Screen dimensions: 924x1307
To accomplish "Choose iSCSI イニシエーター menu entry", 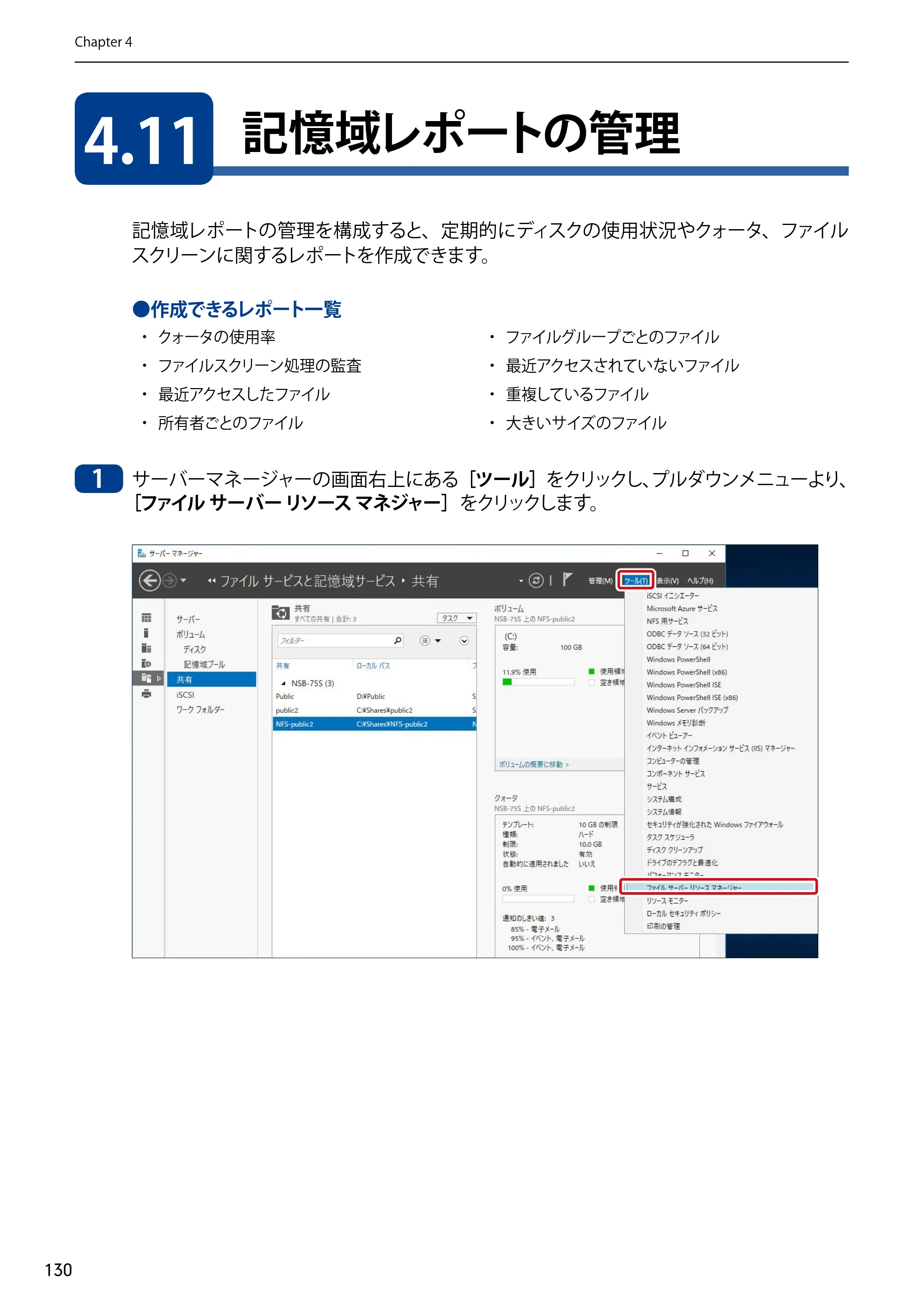I will tap(672, 596).
